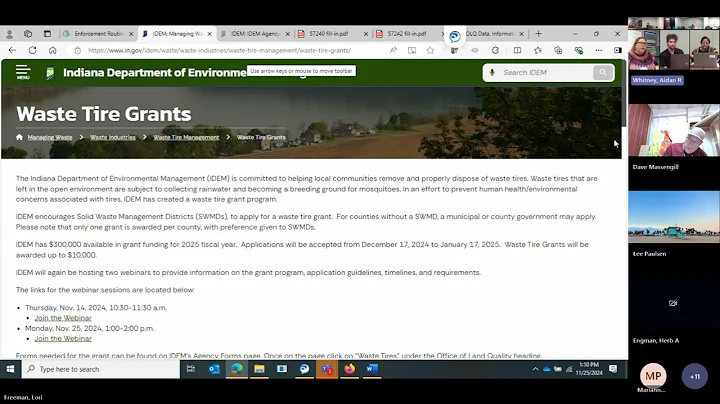
Task: Join the Webinar for Nov. 14 session
Action: [63, 318]
